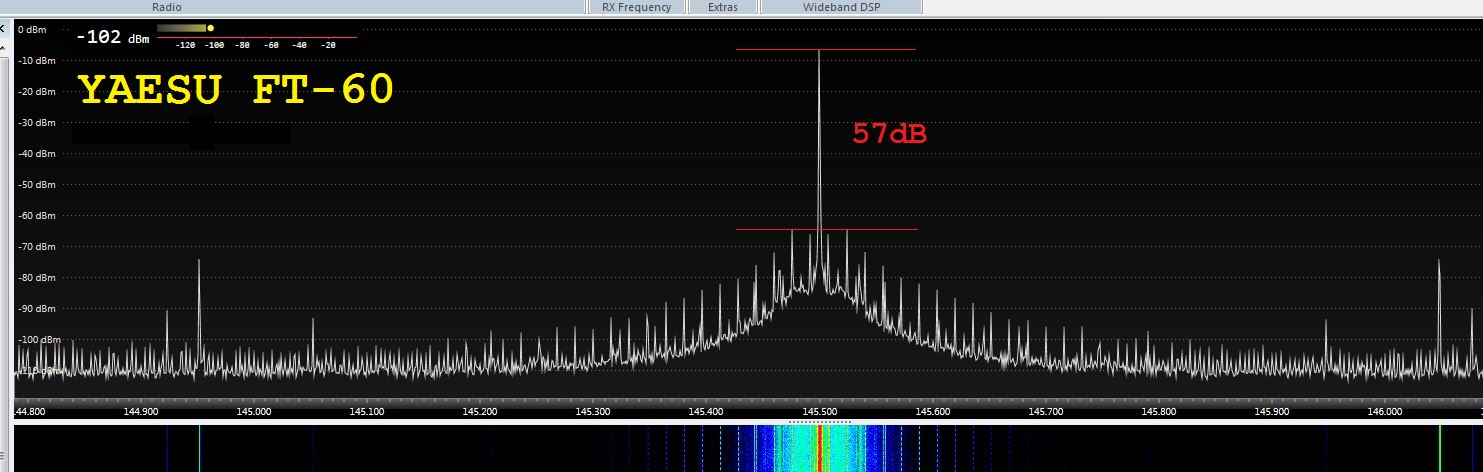The height and width of the screenshot is (472, 1483).
Task: Click the 145.600 frequency axis label
Action: click(x=932, y=411)
